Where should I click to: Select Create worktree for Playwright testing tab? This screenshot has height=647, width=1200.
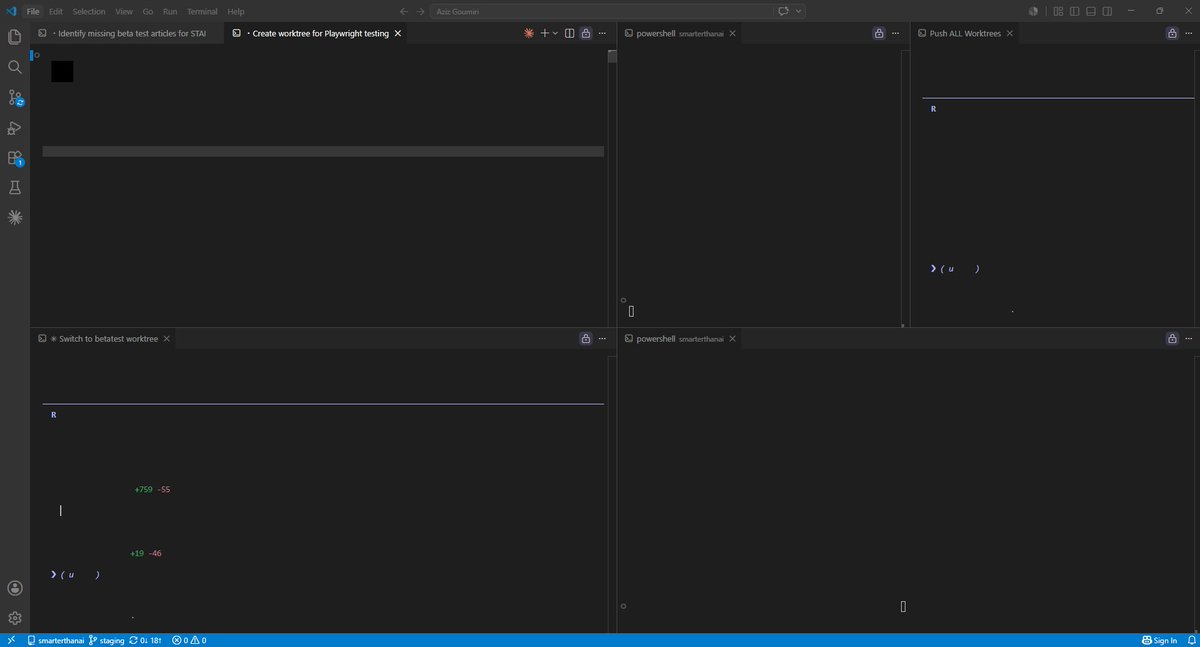313,33
